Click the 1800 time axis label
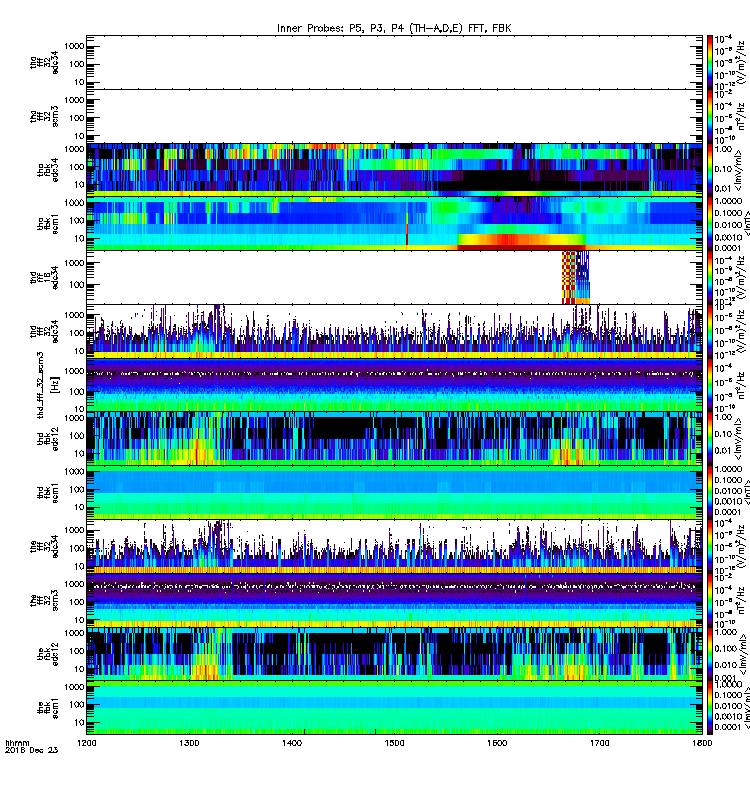The height and width of the screenshot is (800, 750). (x=702, y=743)
